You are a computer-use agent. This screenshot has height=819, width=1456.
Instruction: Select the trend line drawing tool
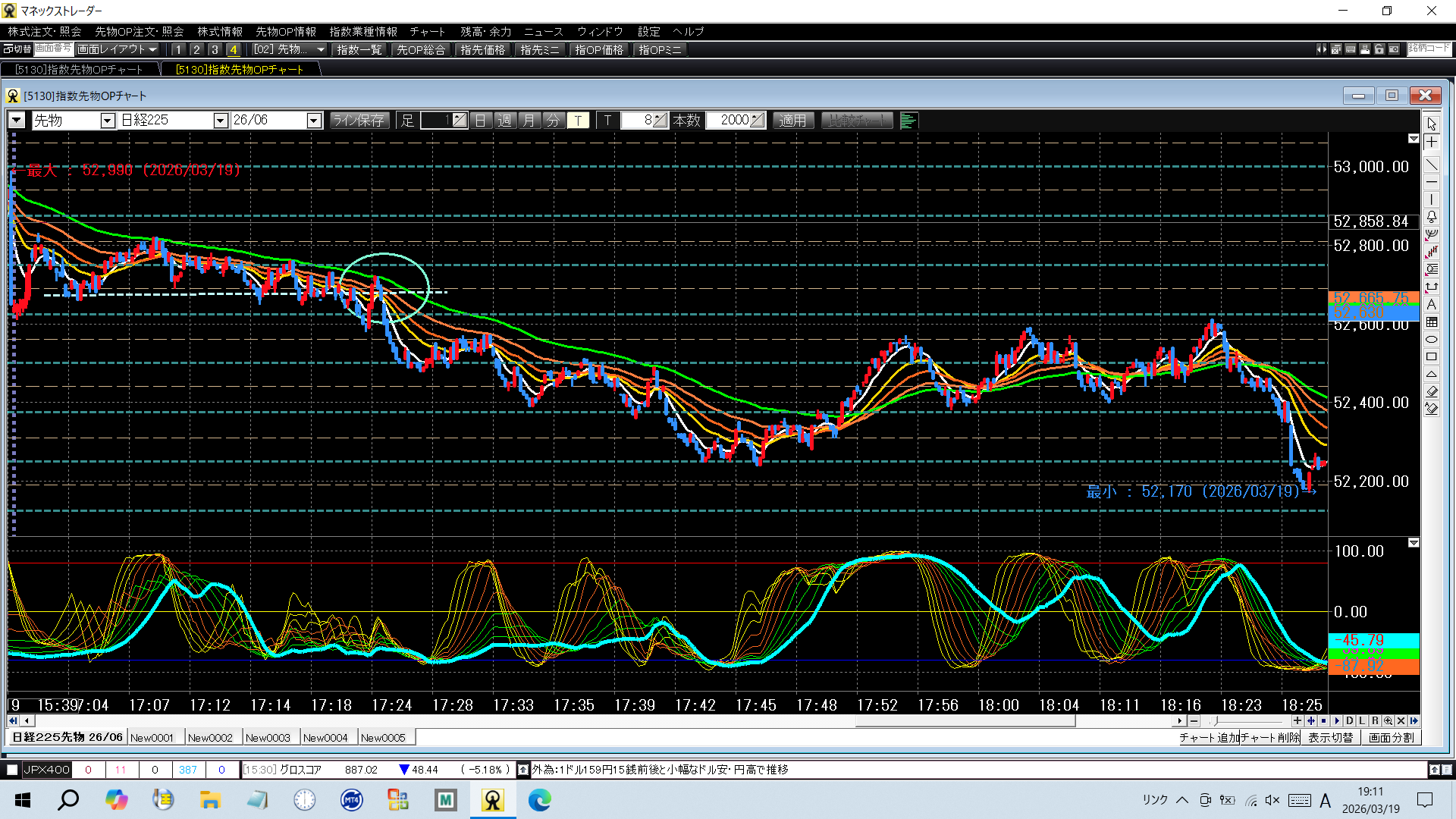pyautogui.click(x=1431, y=165)
